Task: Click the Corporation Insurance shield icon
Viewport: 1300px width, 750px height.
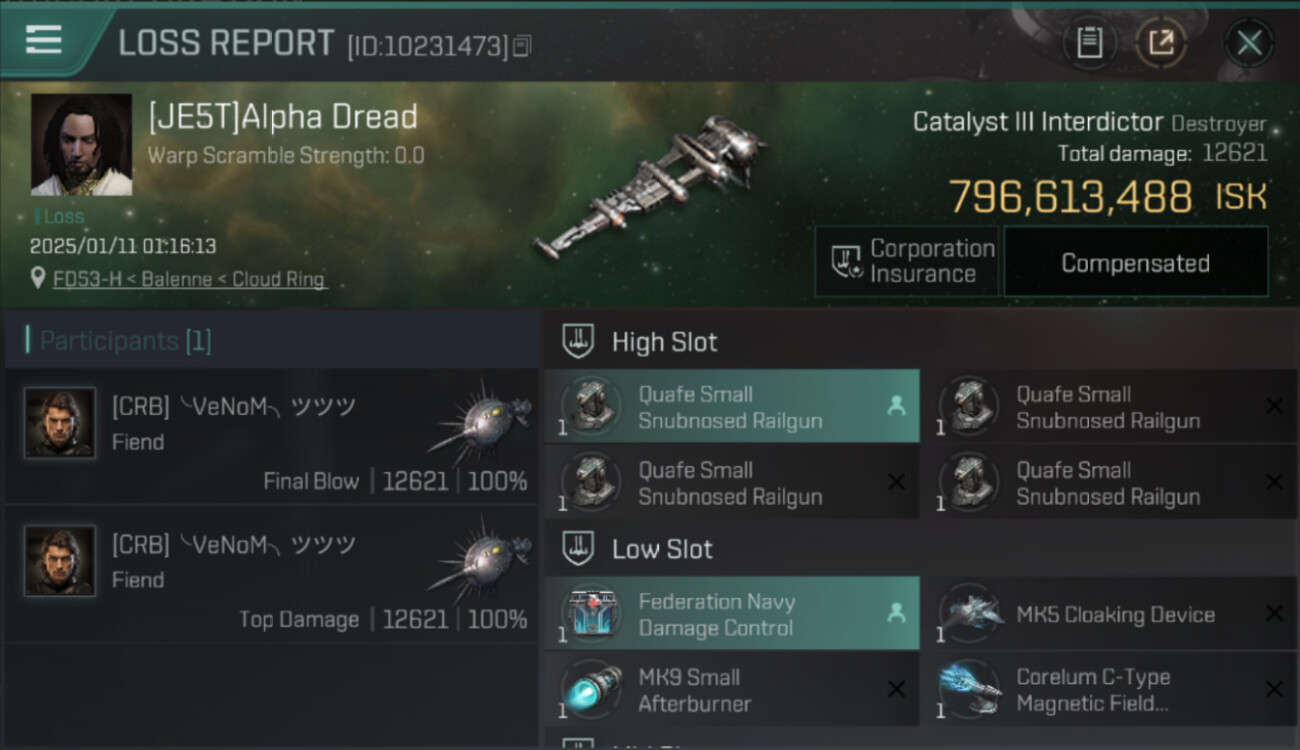Action: click(x=847, y=262)
